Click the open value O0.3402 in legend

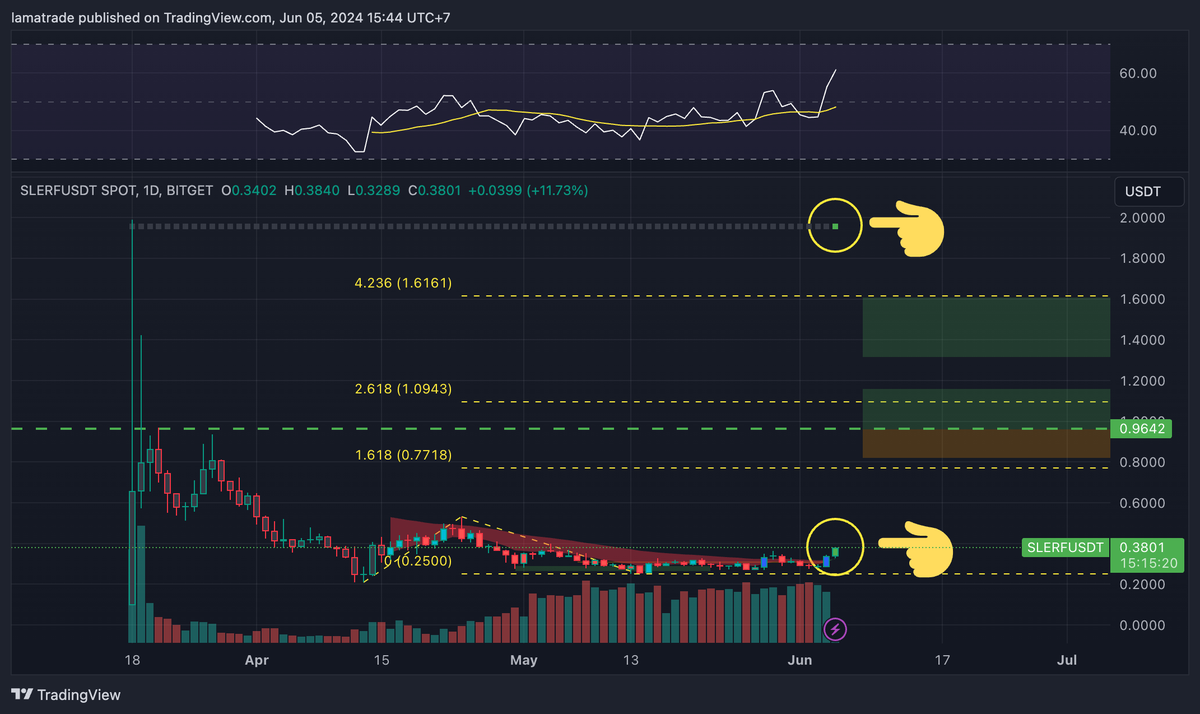[248, 190]
